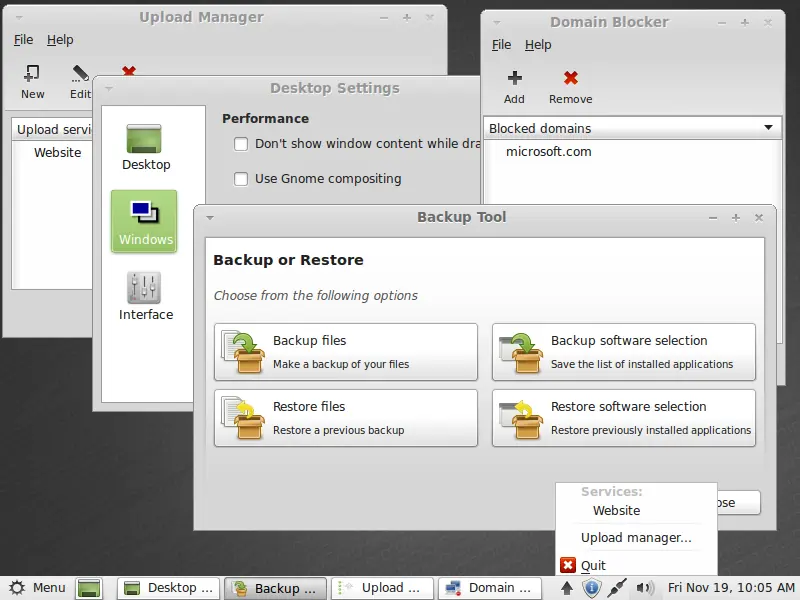Open Backup Tool window menu arrow
The image size is (800, 600).
click(210, 218)
